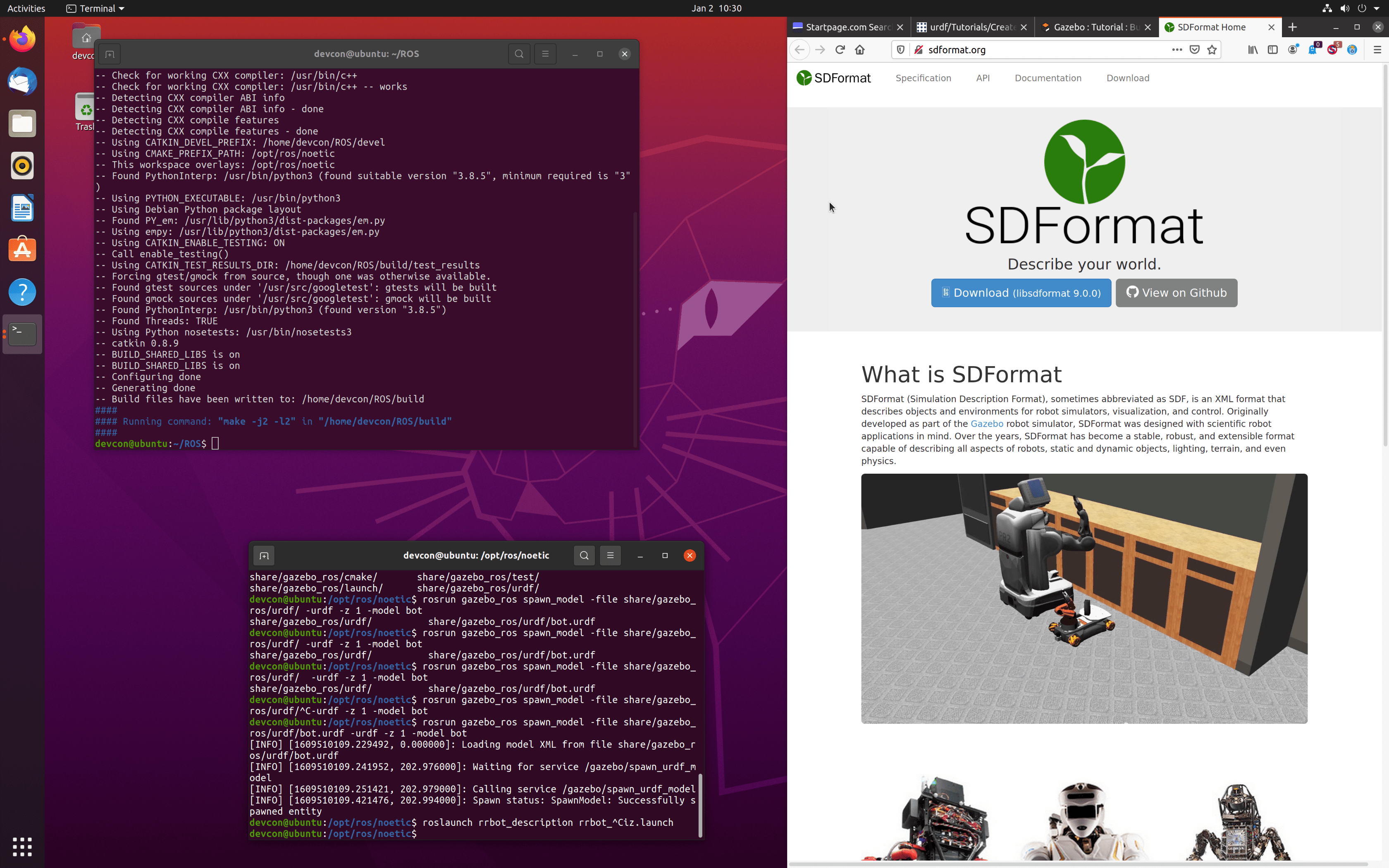Open hamburger menu in ~/ROS terminal
The image size is (1389, 868).
click(545, 54)
